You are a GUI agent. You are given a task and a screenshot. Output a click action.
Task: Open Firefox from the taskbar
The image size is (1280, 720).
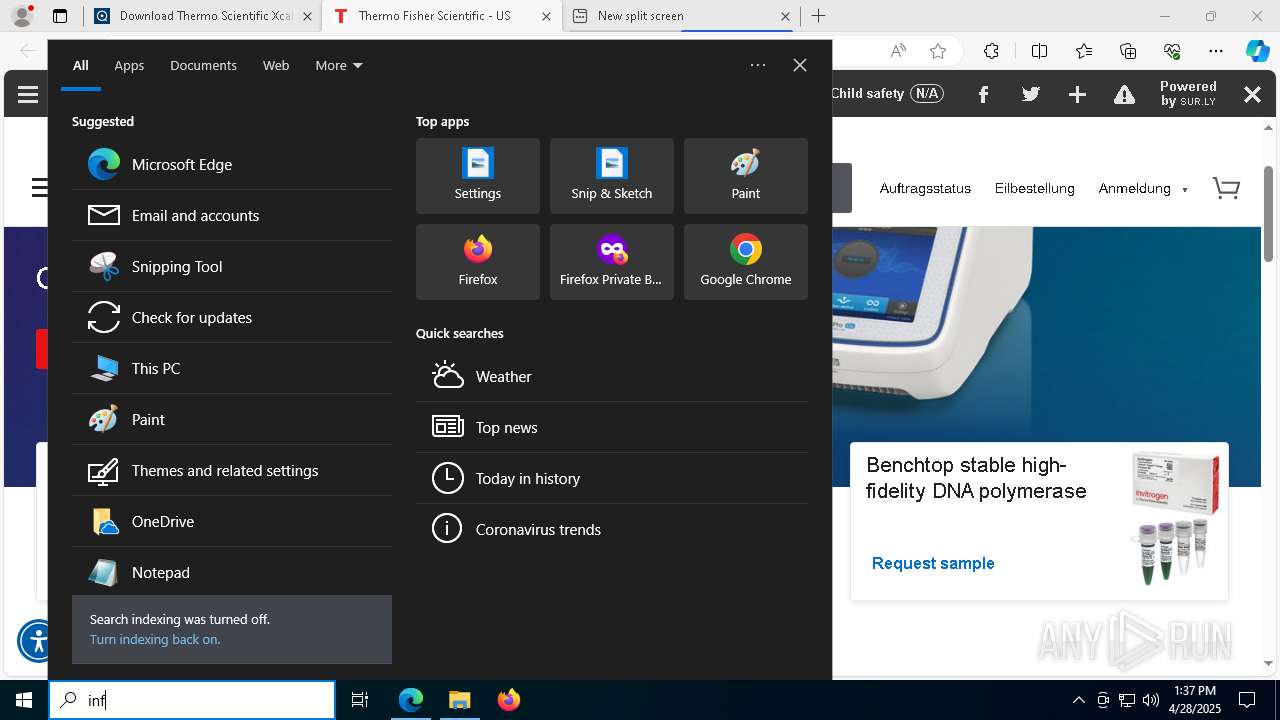(508, 700)
